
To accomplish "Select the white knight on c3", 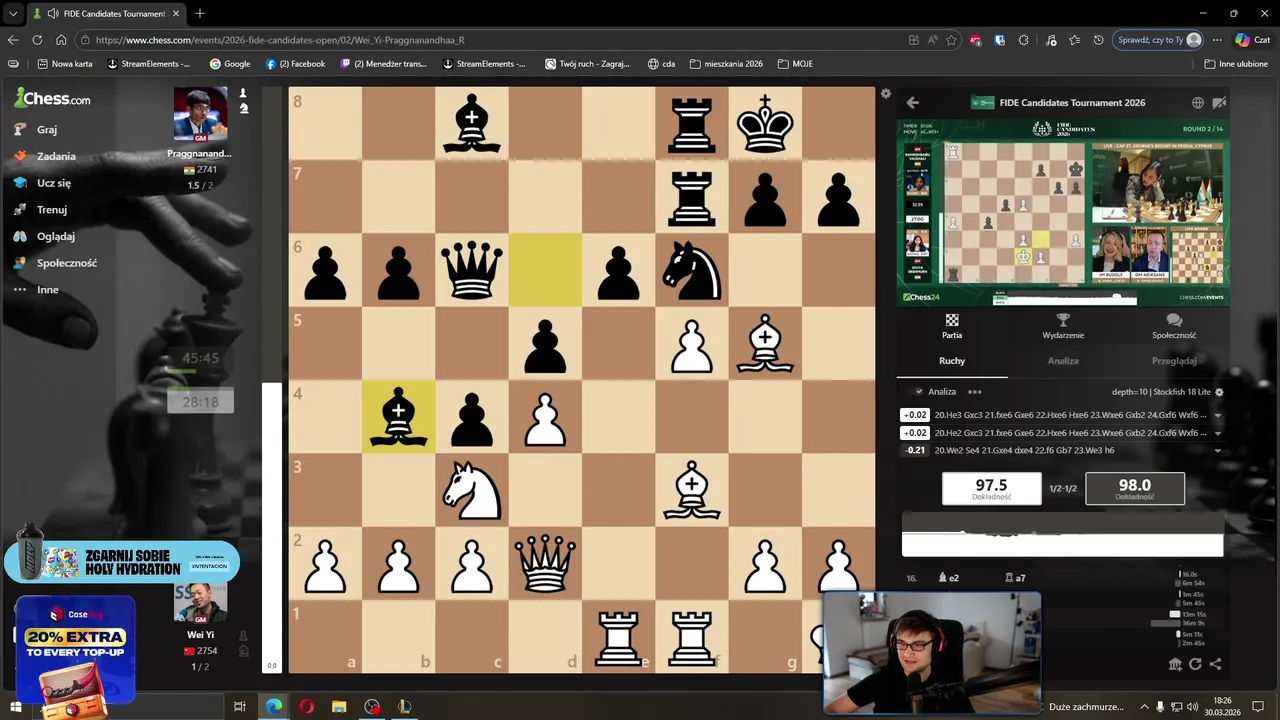I will click(x=472, y=490).
